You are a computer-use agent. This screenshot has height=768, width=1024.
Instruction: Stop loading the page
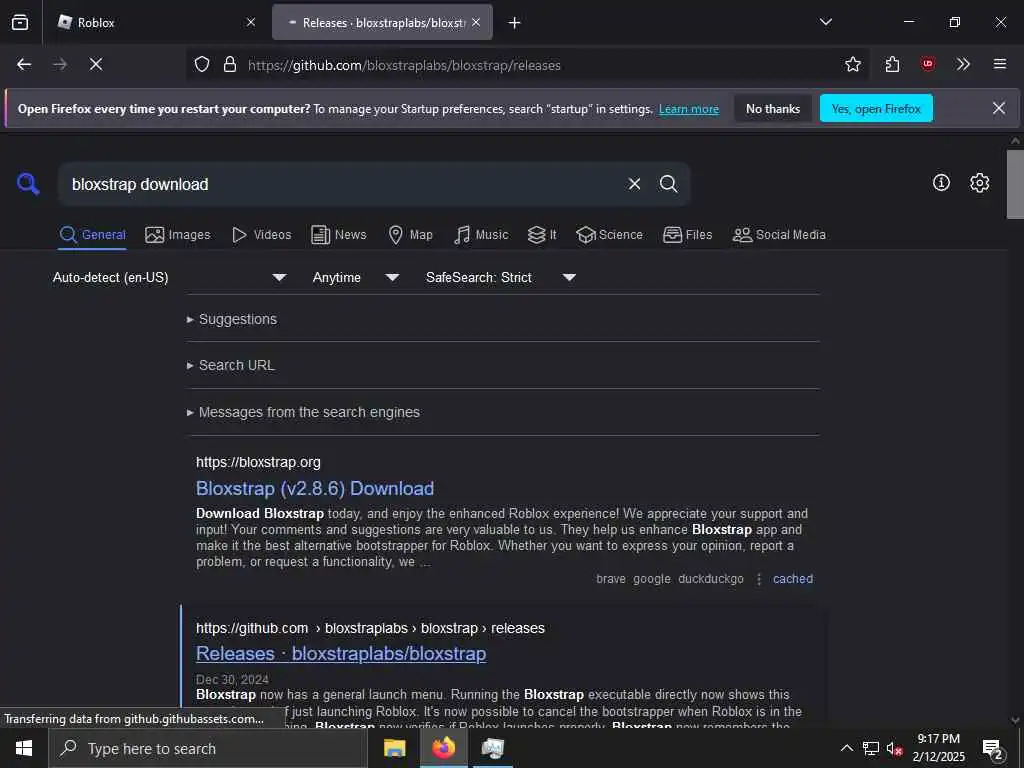coord(96,64)
